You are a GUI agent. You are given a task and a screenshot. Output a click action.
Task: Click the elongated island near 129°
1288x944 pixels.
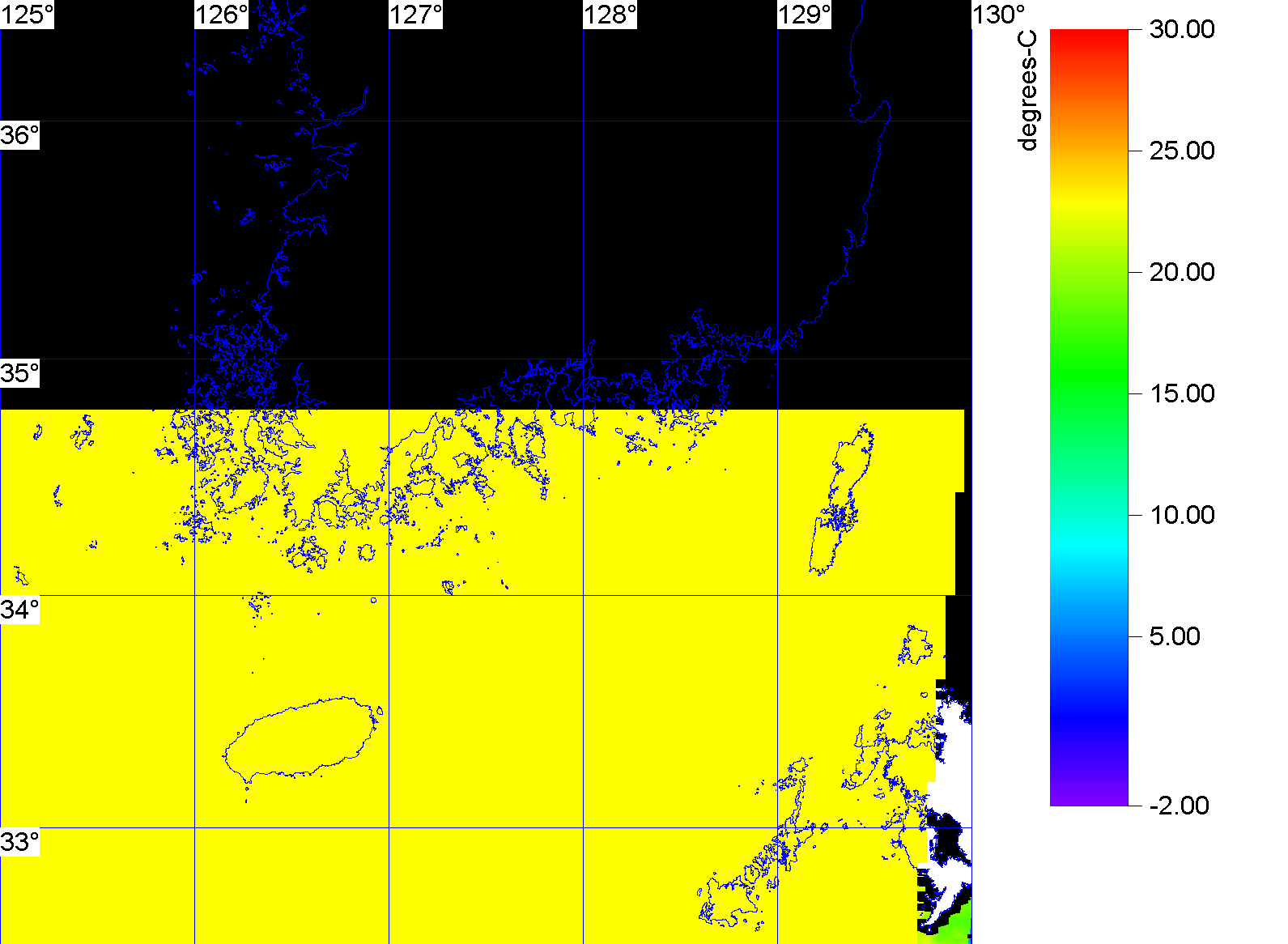[842, 500]
